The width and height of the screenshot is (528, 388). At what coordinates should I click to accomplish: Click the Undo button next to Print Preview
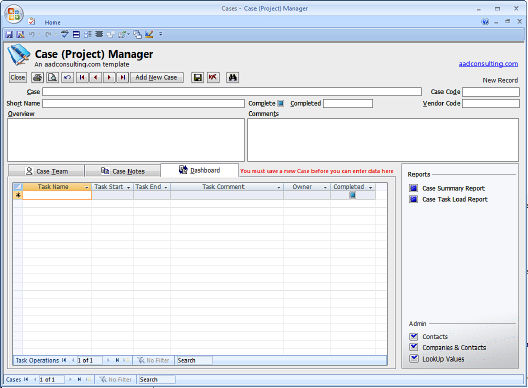point(67,77)
